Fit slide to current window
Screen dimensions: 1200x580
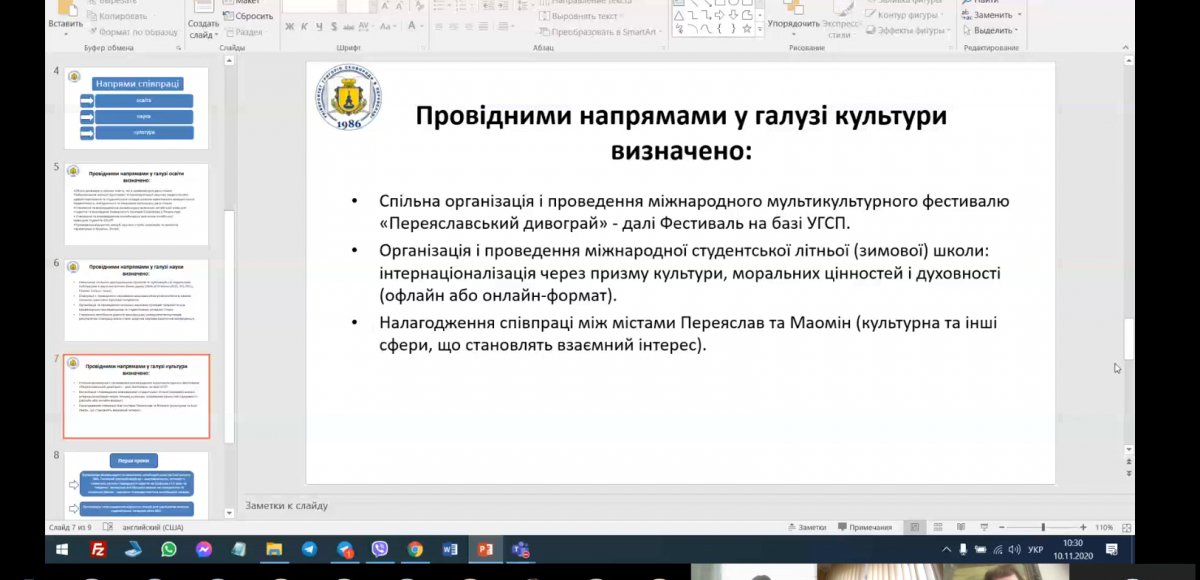1127,527
